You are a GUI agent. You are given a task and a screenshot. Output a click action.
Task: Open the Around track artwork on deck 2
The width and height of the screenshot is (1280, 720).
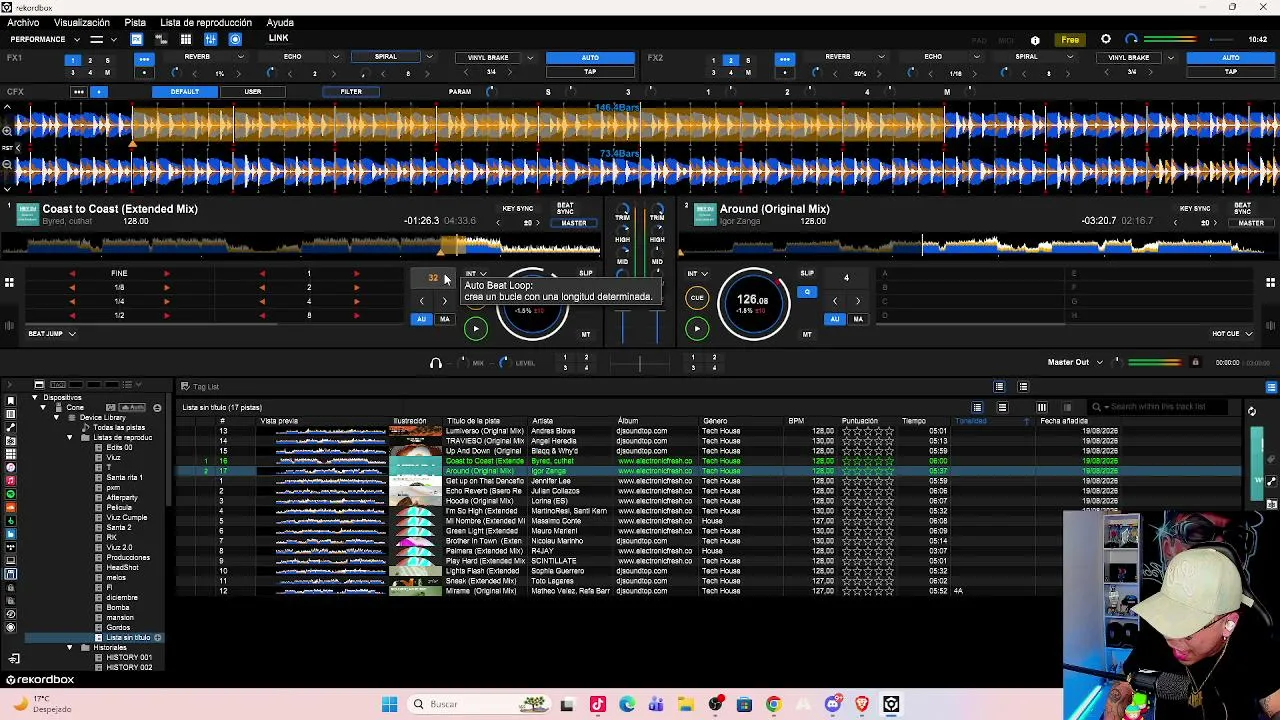[x=705, y=214]
